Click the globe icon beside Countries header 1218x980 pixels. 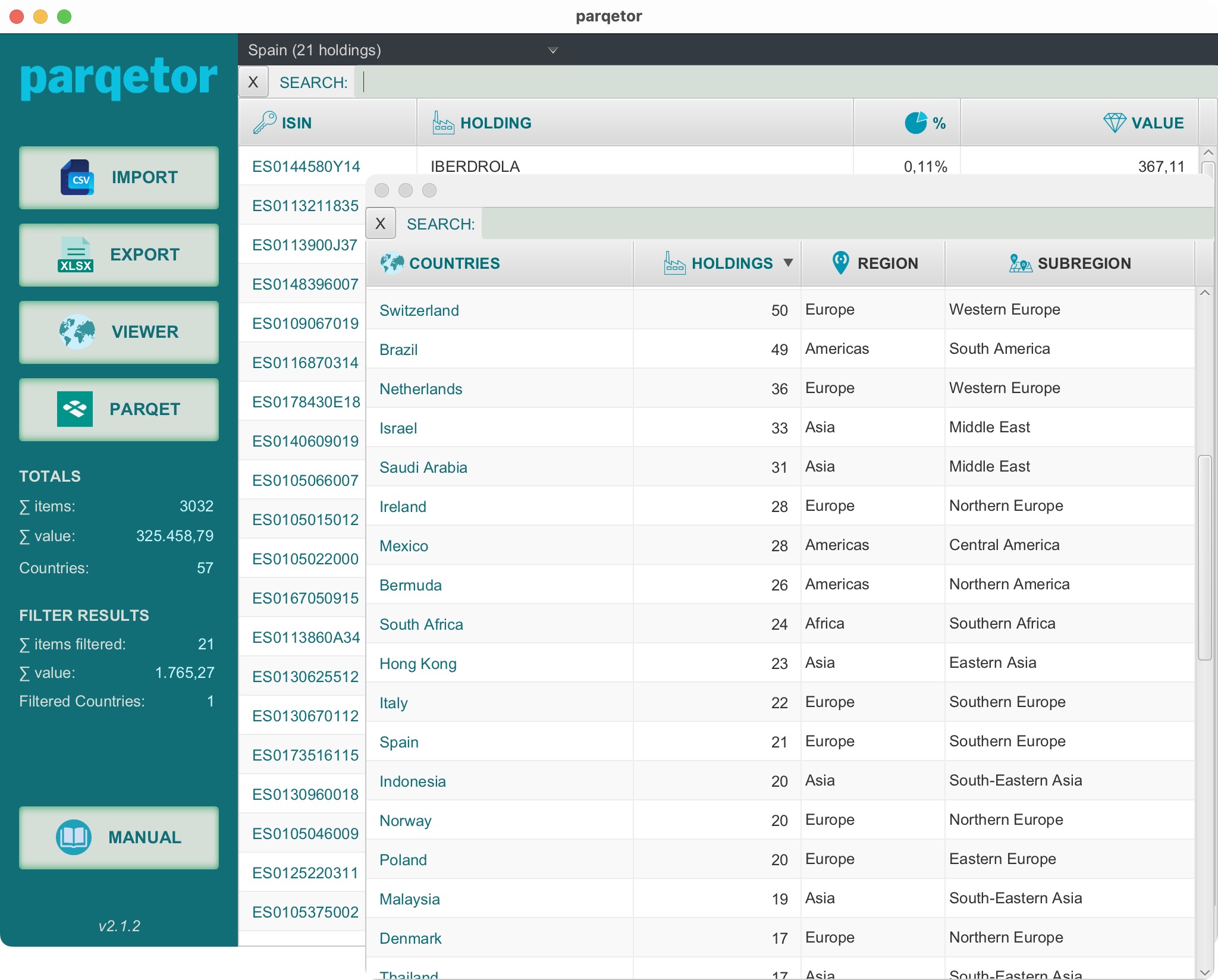pyautogui.click(x=392, y=263)
